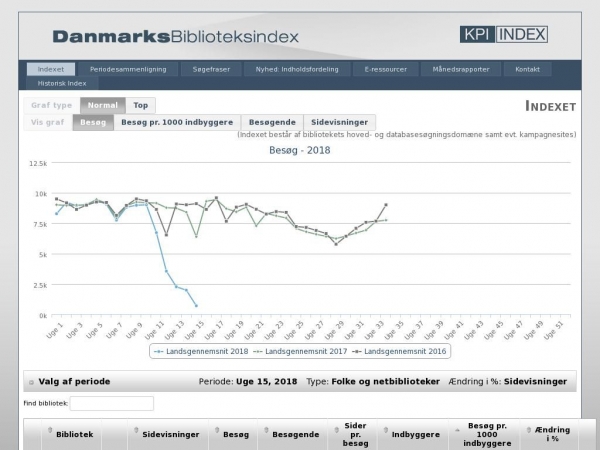
Task: Sort table by Bibliotek column
Action: (x=72, y=434)
